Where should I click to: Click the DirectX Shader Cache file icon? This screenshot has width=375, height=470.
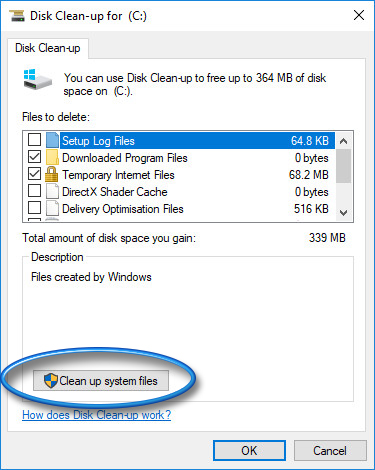[52, 192]
